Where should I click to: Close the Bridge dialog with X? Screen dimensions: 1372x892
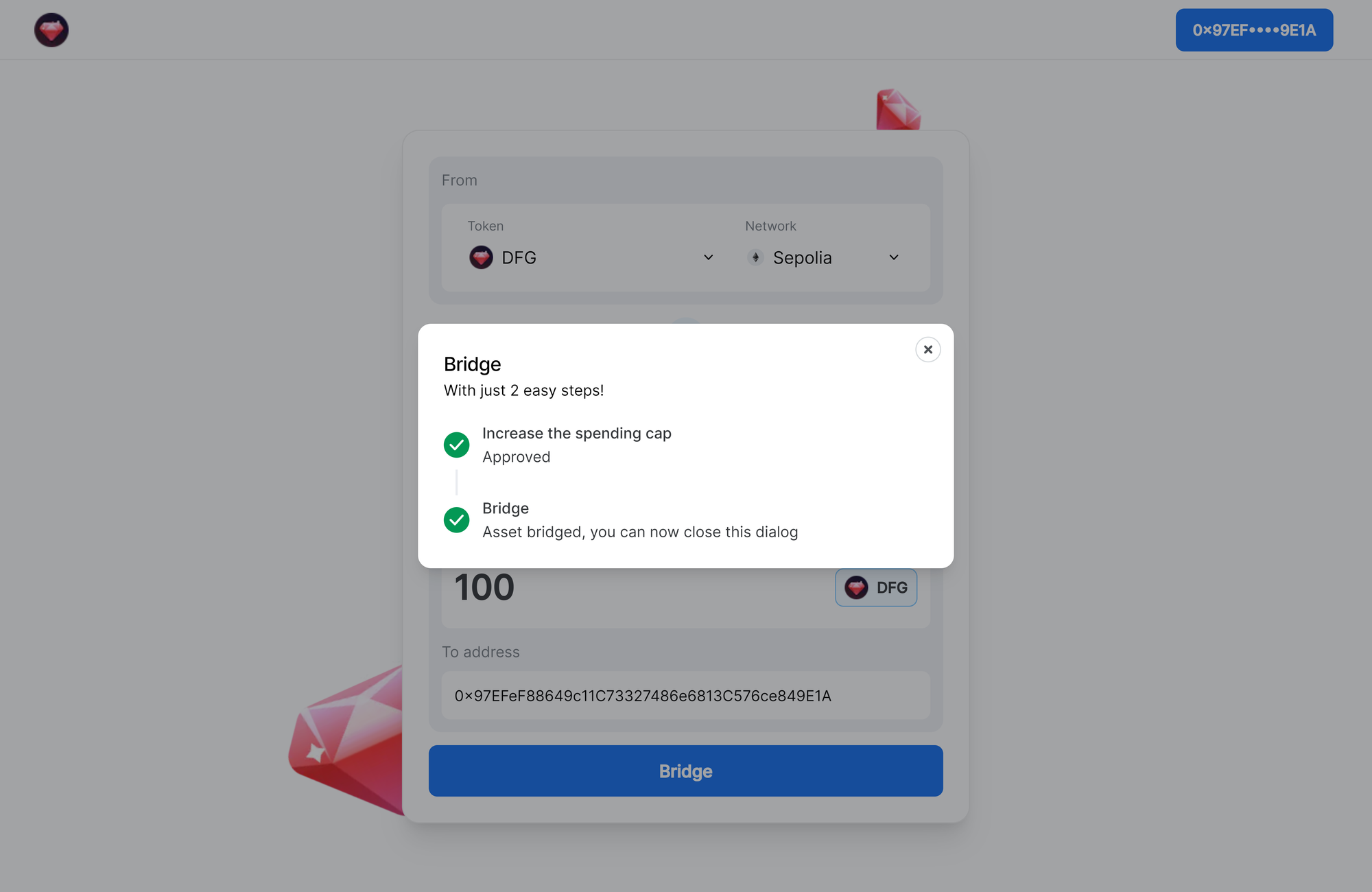click(x=927, y=349)
